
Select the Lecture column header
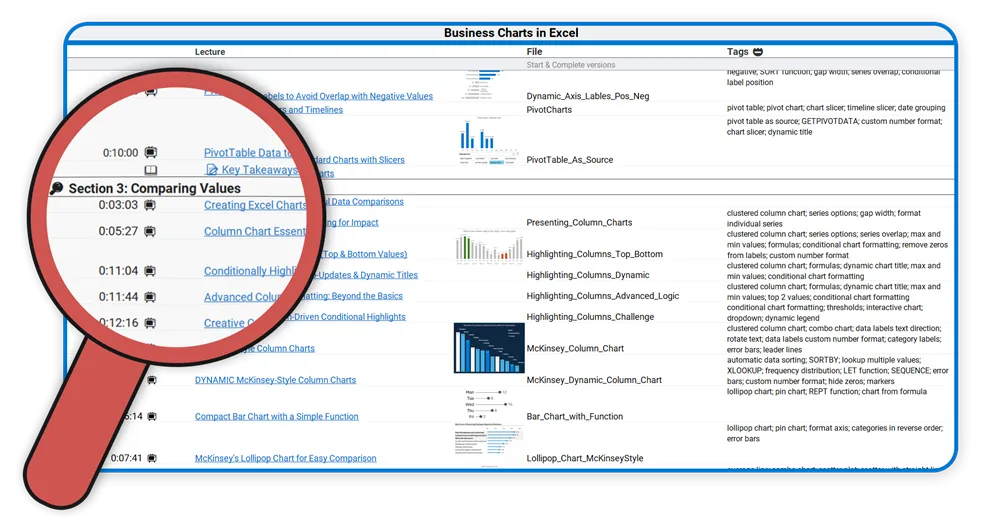click(x=210, y=51)
